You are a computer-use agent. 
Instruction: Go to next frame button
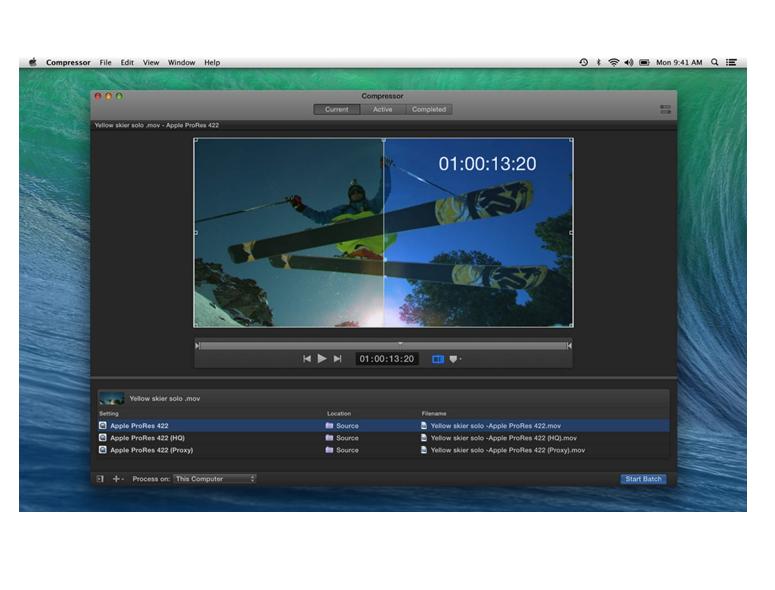tap(337, 359)
